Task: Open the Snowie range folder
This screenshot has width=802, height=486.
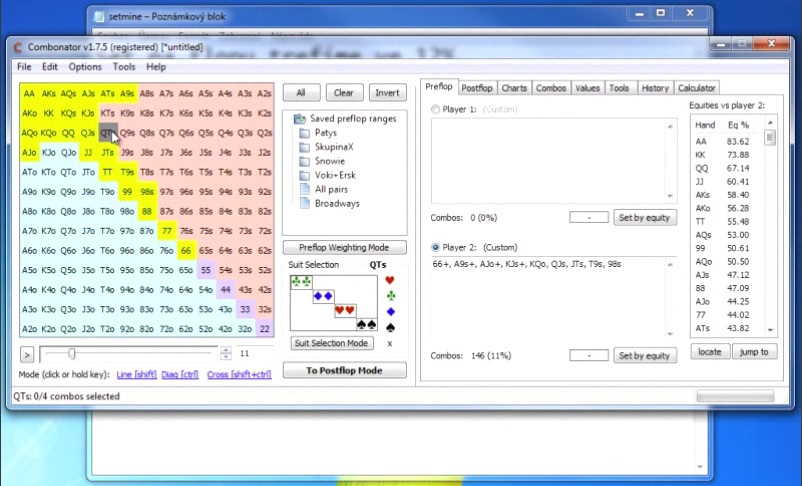Action: coord(322,161)
